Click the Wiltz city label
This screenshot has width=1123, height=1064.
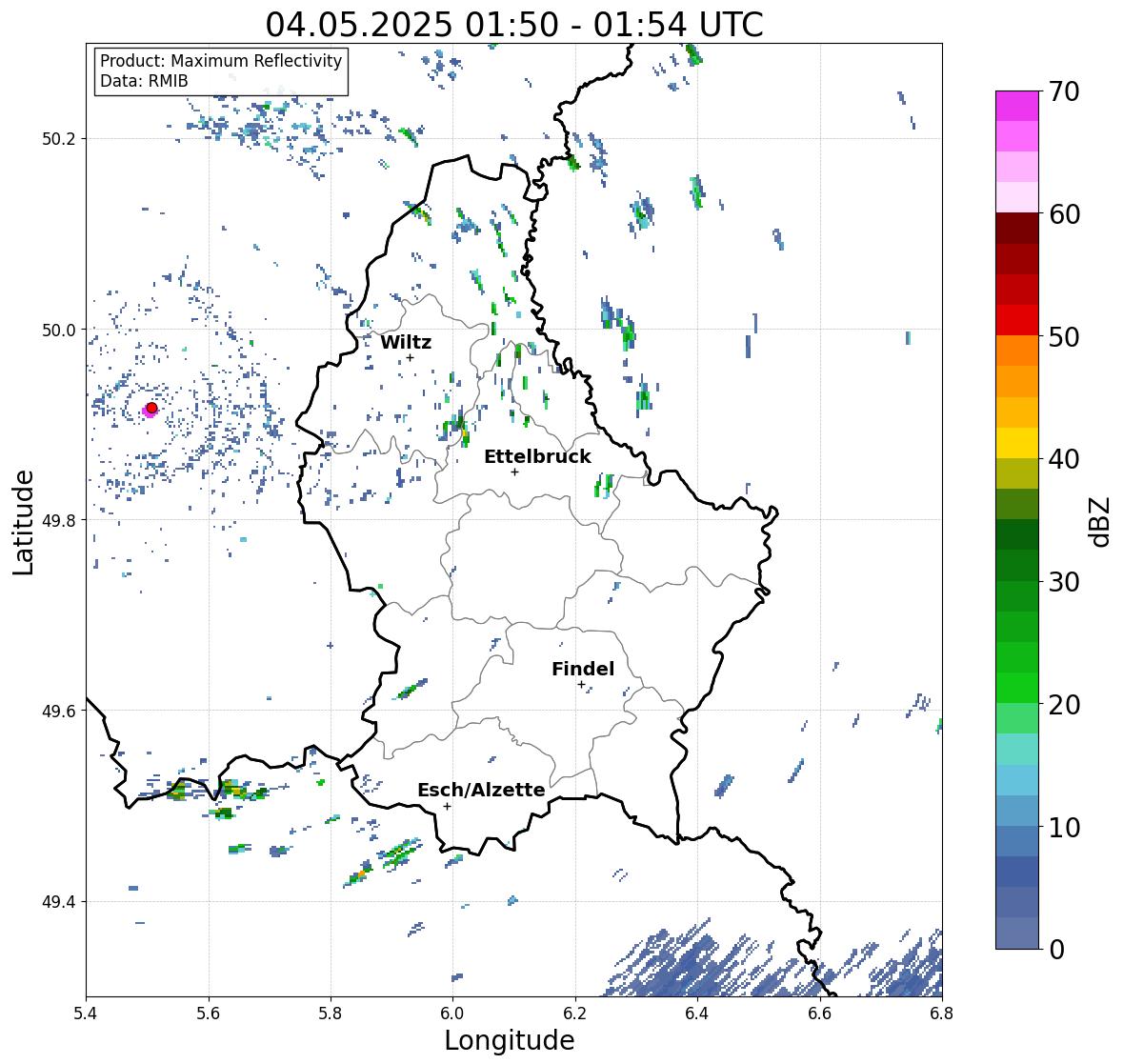[406, 342]
